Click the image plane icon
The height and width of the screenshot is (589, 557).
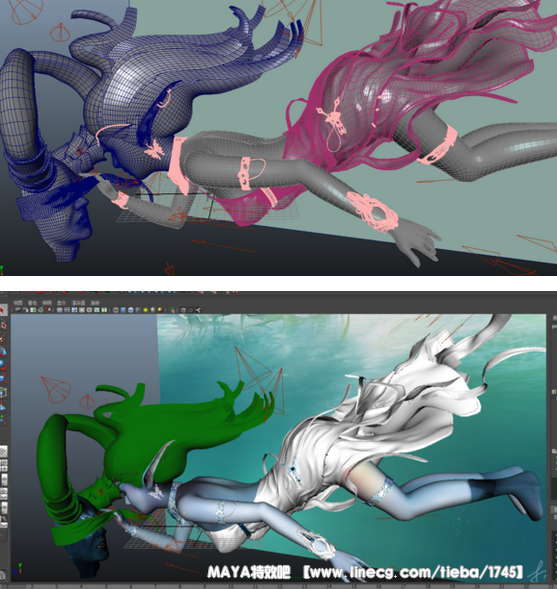click(41, 310)
